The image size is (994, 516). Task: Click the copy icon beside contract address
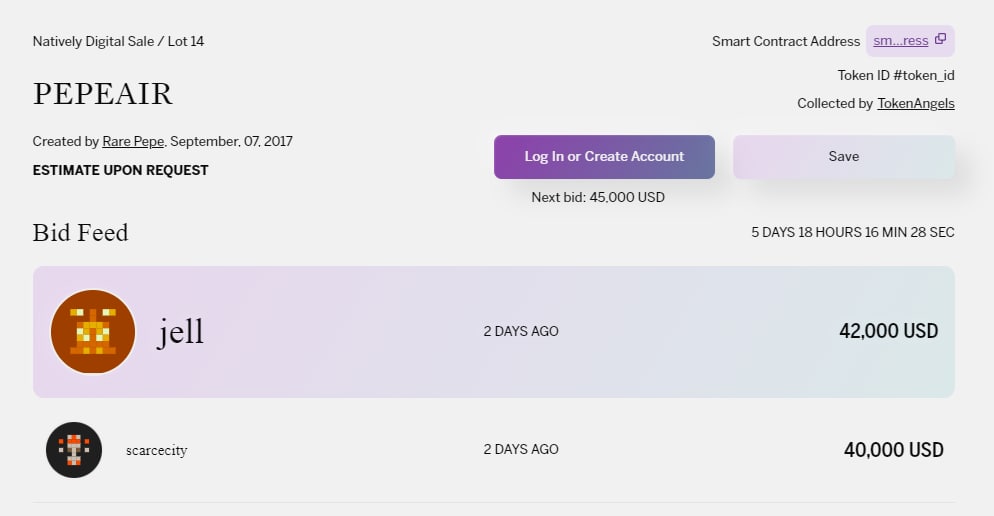pyautogui.click(x=941, y=39)
